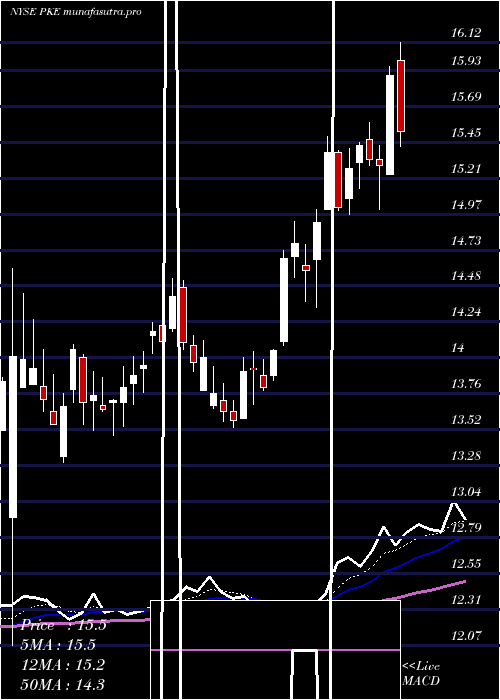Select the 13.76 price axis label

tap(466, 383)
